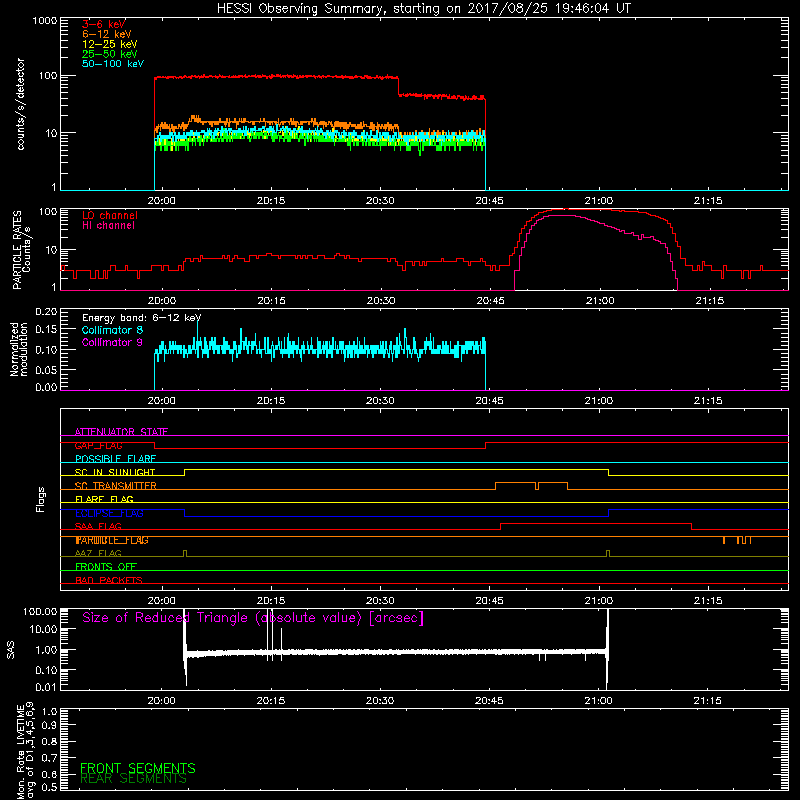Click the counts/s/detector axis label
The width and height of the screenshot is (800, 800).
click(x=20, y=104)
